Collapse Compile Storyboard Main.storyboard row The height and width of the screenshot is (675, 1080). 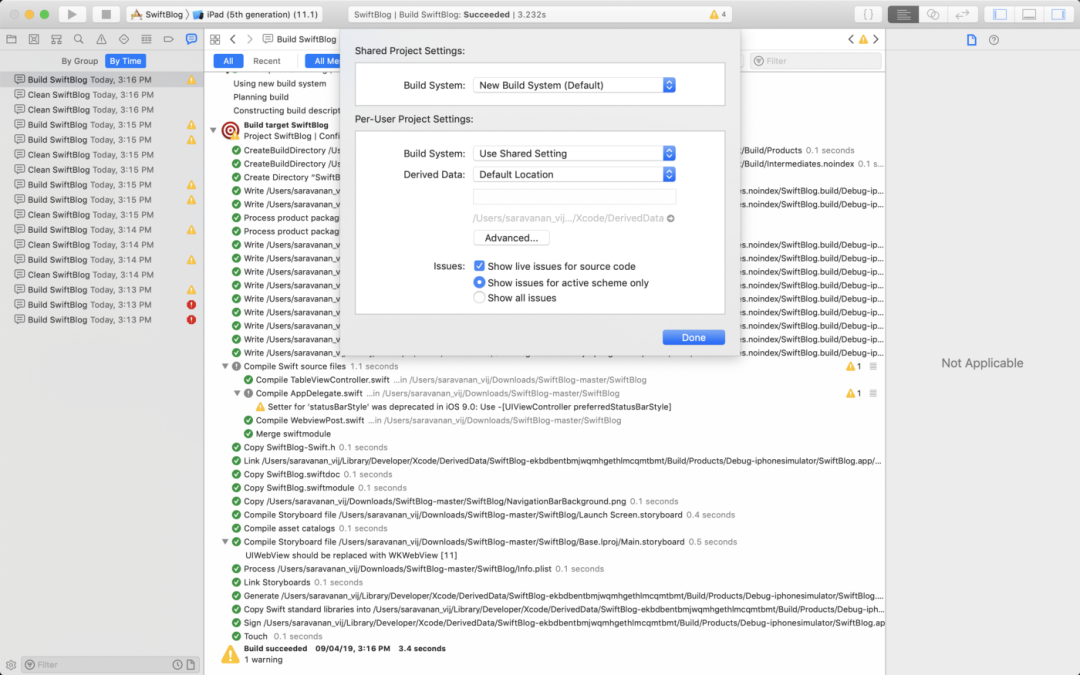(x=225, y=542)
